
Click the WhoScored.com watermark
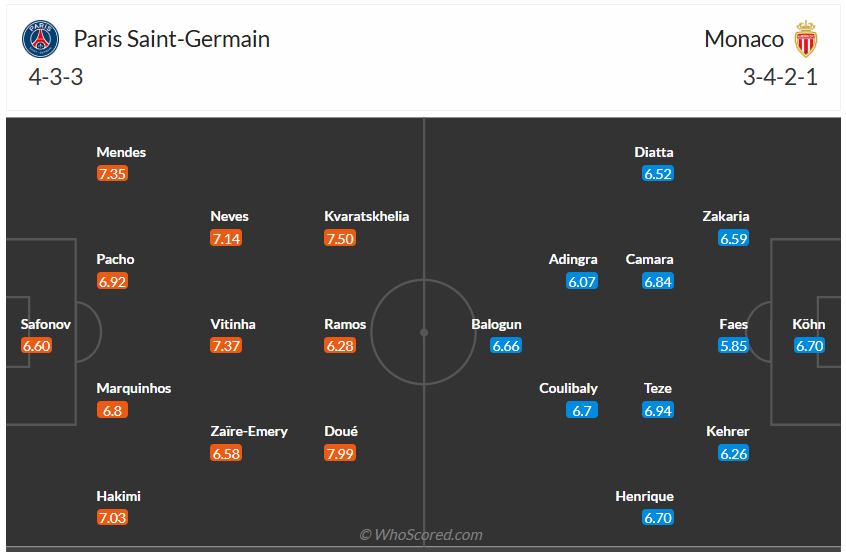click(x=421, y=535)
